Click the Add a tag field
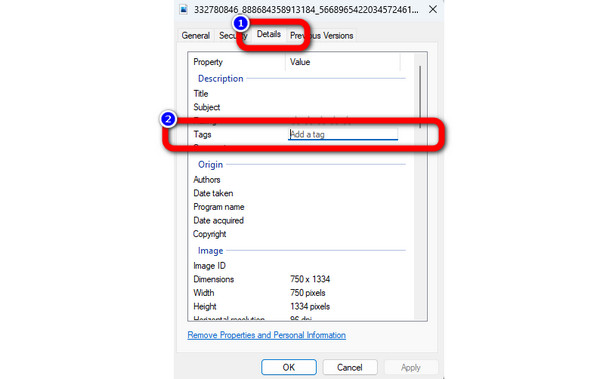Viewport: 600px width, 379px height. [343, 134]
